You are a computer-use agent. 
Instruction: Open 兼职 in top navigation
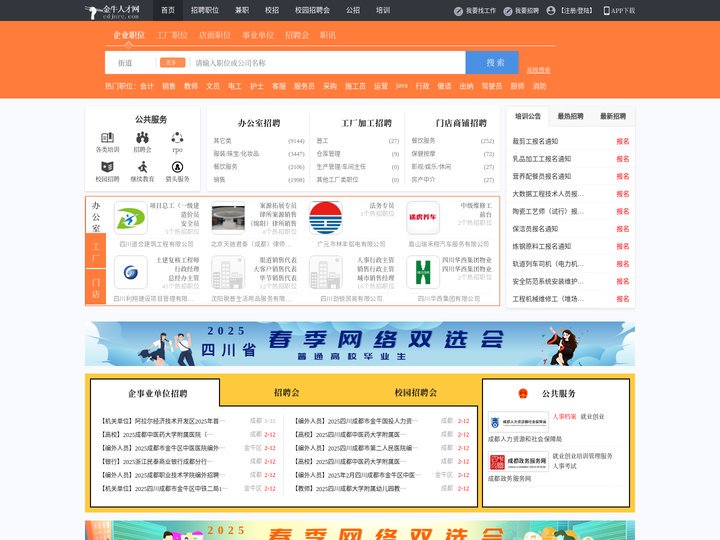pyautogui.click(x=242, y=10)
